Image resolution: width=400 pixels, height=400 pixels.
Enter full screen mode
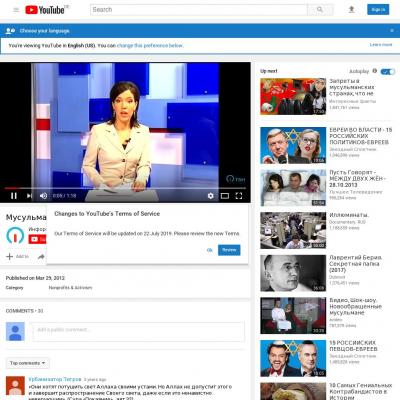[x=239, y=196]
